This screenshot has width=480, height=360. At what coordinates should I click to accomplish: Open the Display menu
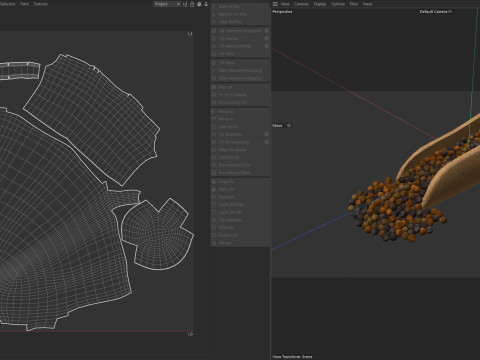pos(320,4)
